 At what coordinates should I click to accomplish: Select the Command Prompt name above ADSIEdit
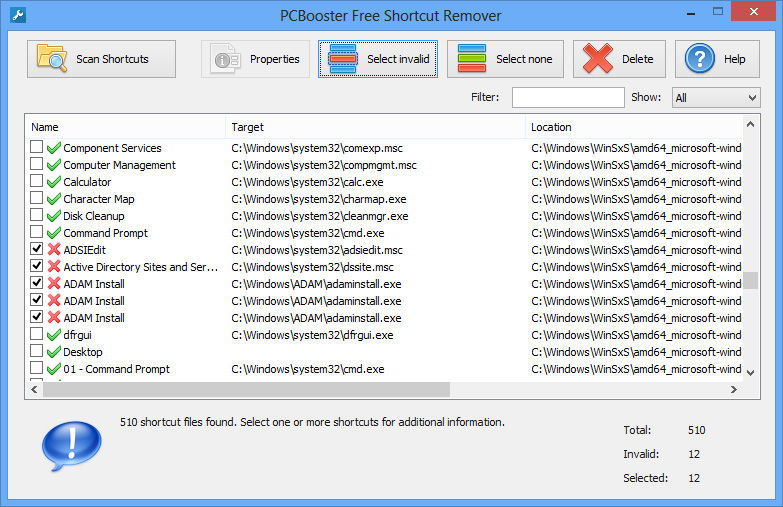click(105, 233)
